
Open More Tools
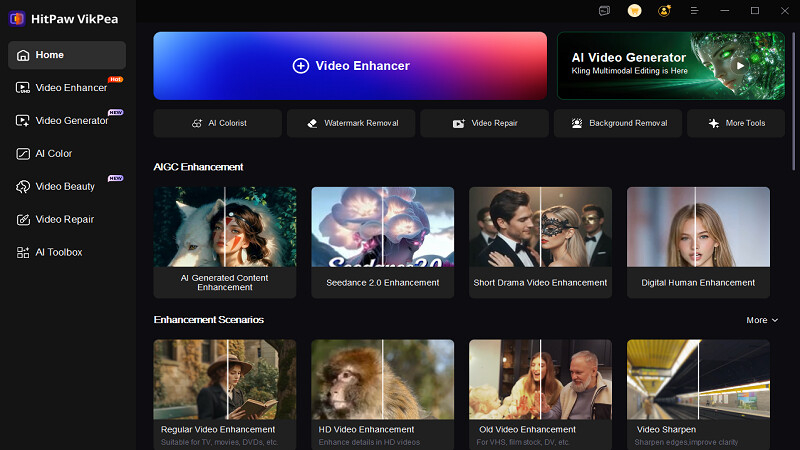(x=736, y=123)
